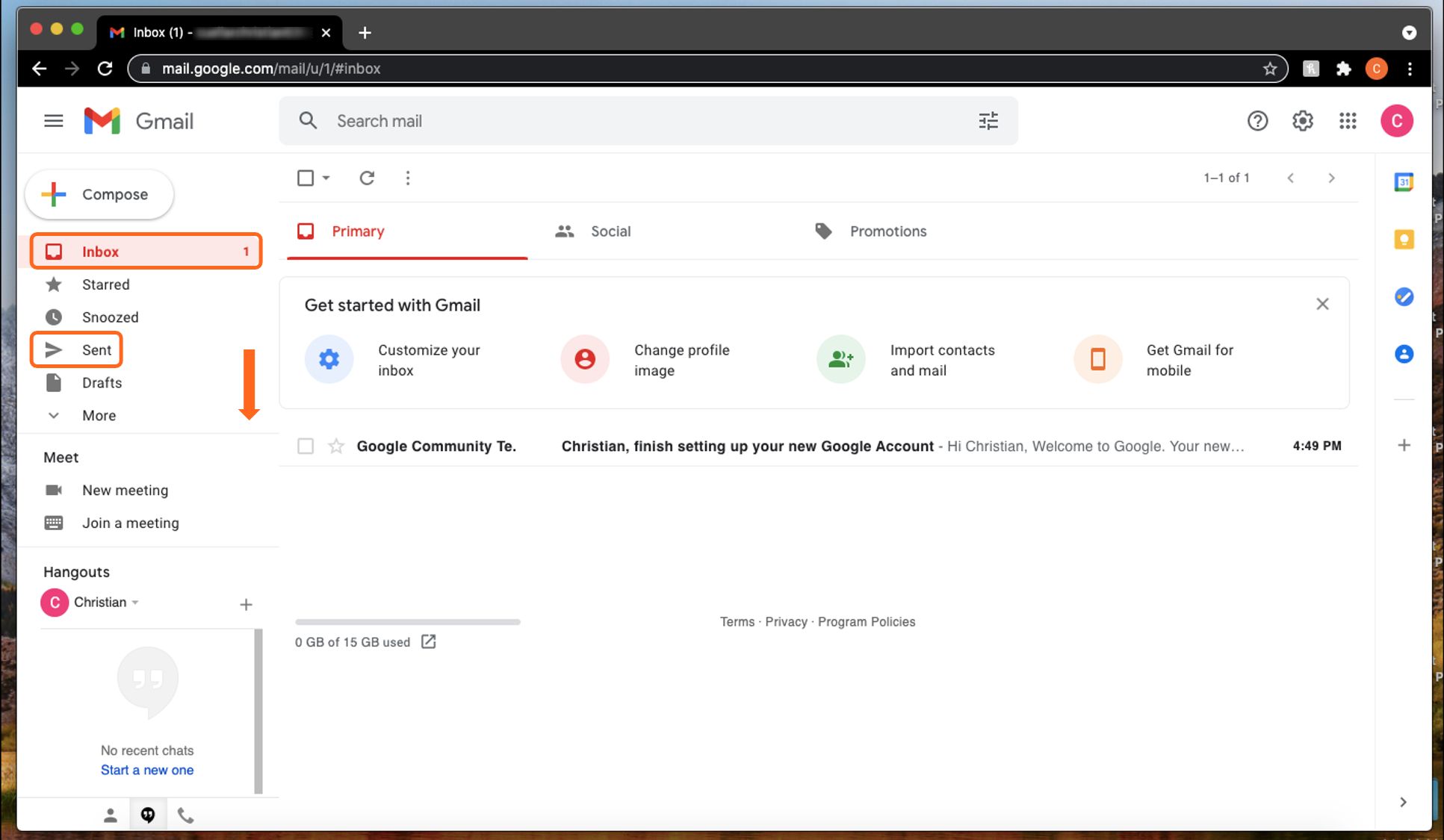Open Gmail Support help icon
This screenshot has width=1444, height=840.
(x=1257, y=121)
